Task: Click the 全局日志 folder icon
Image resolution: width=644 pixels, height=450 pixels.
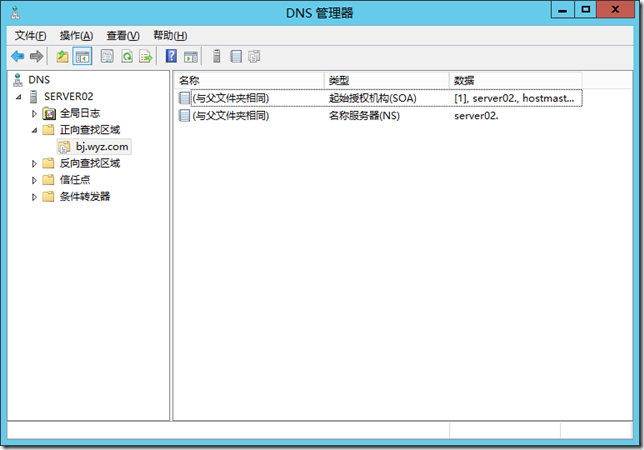Action: pyautogui.click(x=49, y=113)
